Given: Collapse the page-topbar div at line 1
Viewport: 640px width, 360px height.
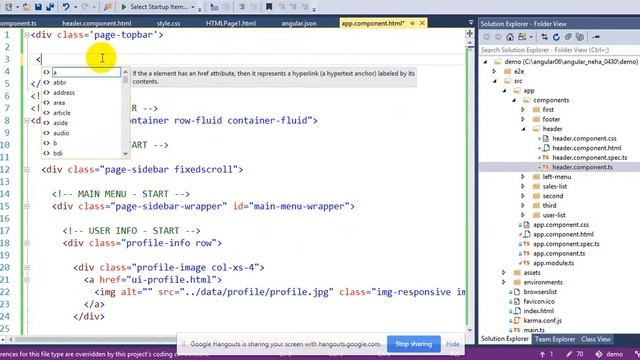Looking at the screenshot, I should [x=27, y=35].
